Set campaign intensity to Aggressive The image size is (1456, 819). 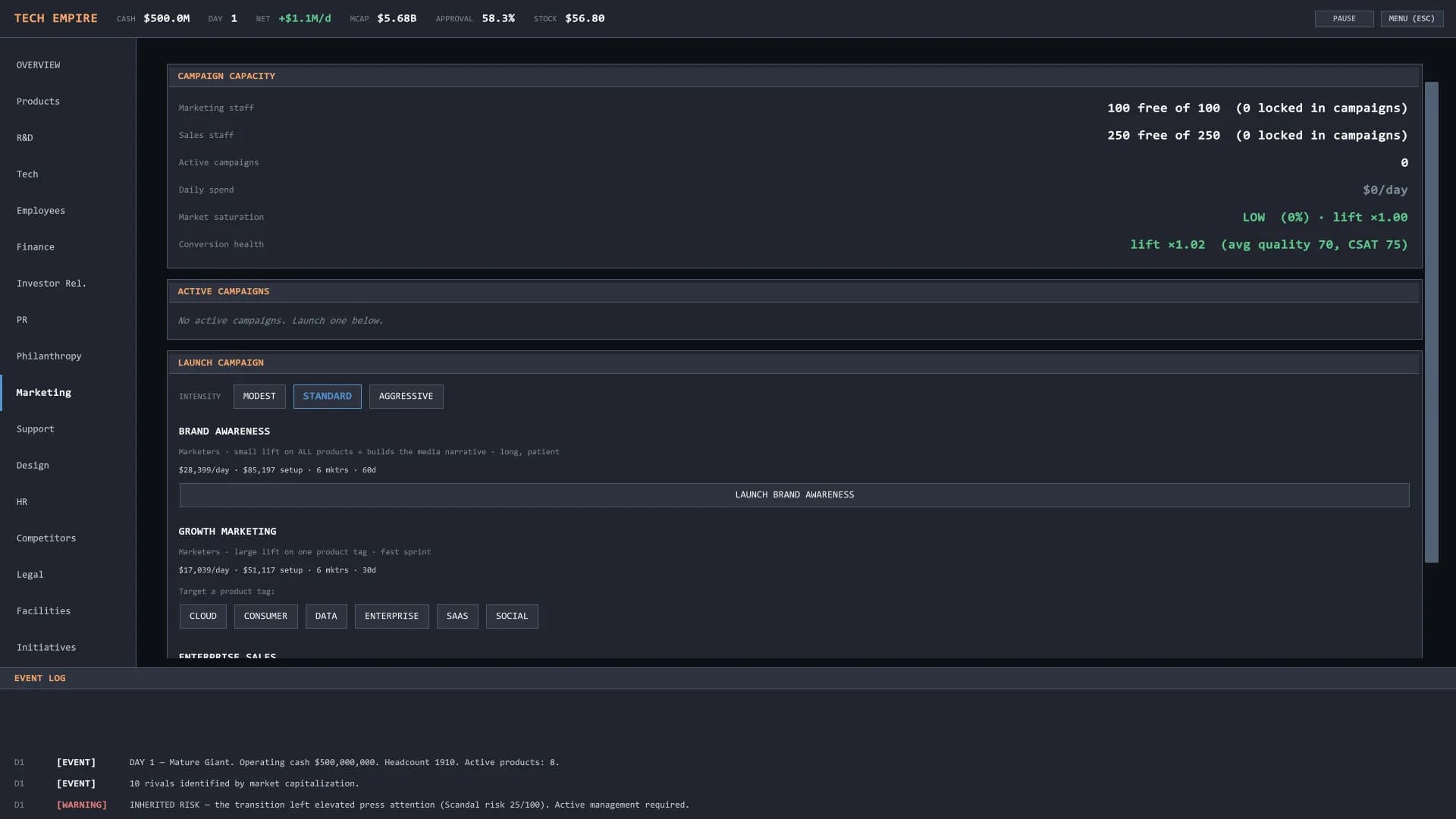[406, 397]
